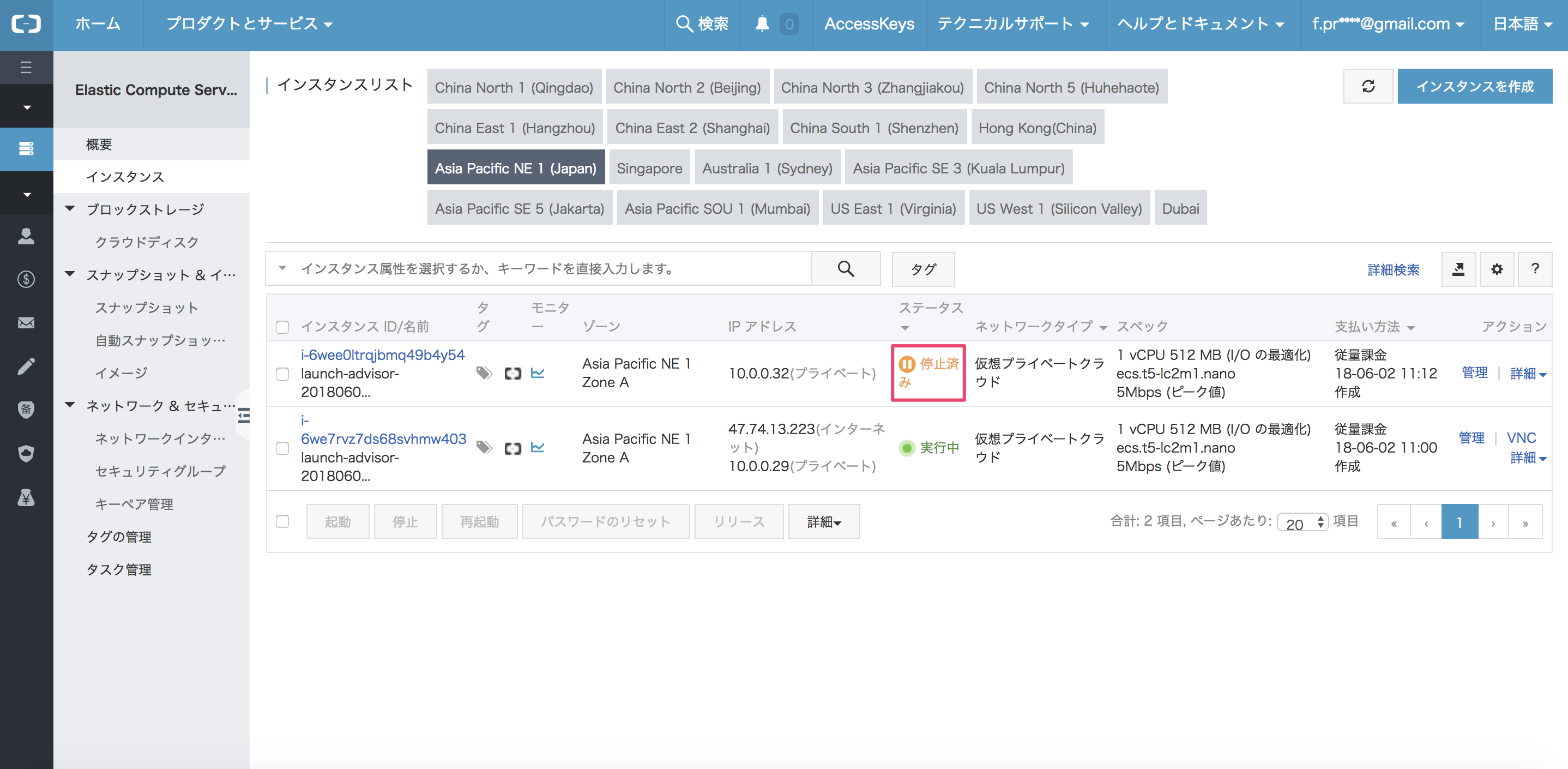Toggle the select-all header checkbox
The height and width of the screenshot is (769, 1568).
[x=282, y=327]
